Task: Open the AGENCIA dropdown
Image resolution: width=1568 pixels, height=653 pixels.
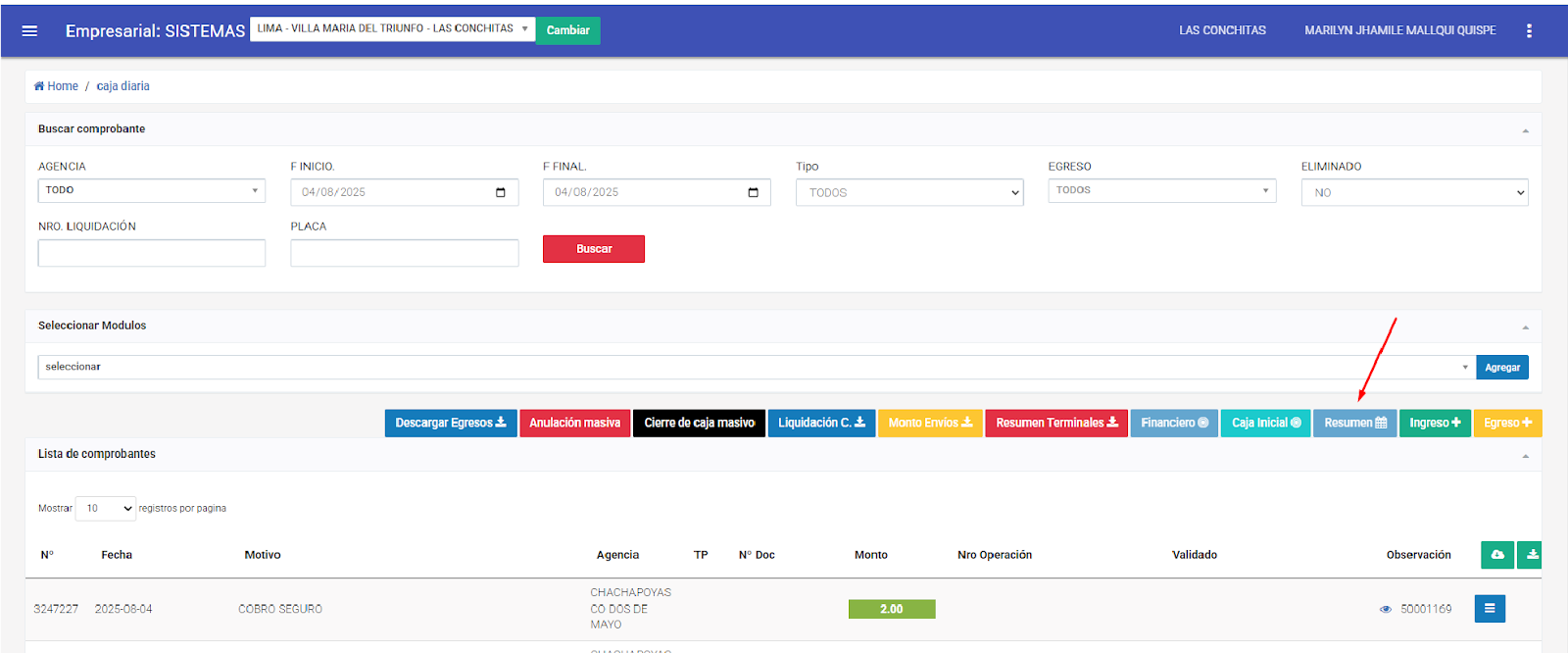Action: click(151, 190)
